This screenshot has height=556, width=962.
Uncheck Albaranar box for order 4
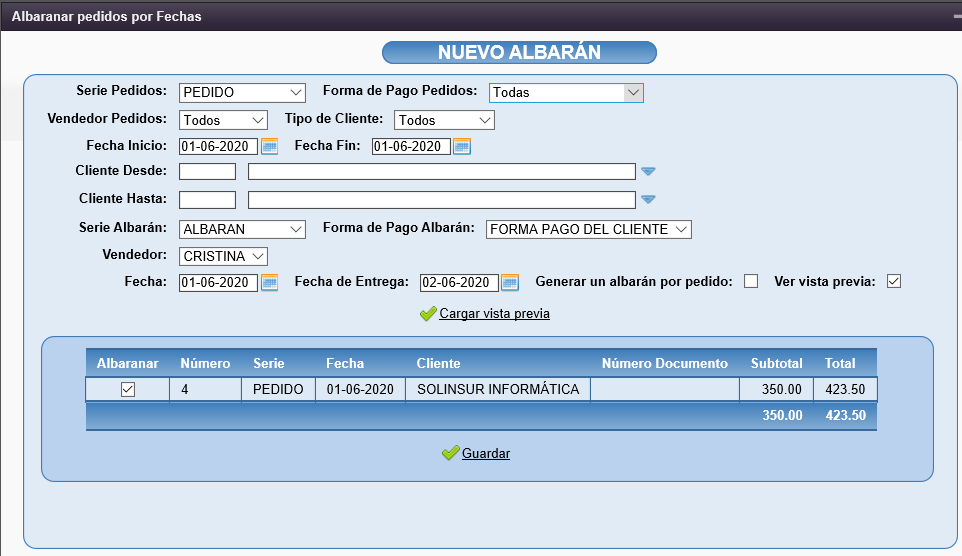point(128,390)
